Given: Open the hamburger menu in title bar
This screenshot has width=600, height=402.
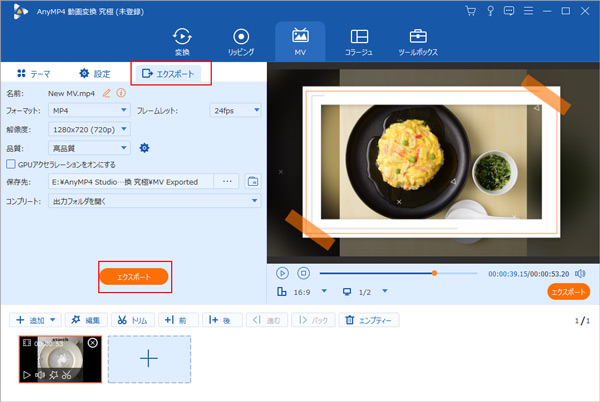Looking at the screenshot, I should coord(528,11).
